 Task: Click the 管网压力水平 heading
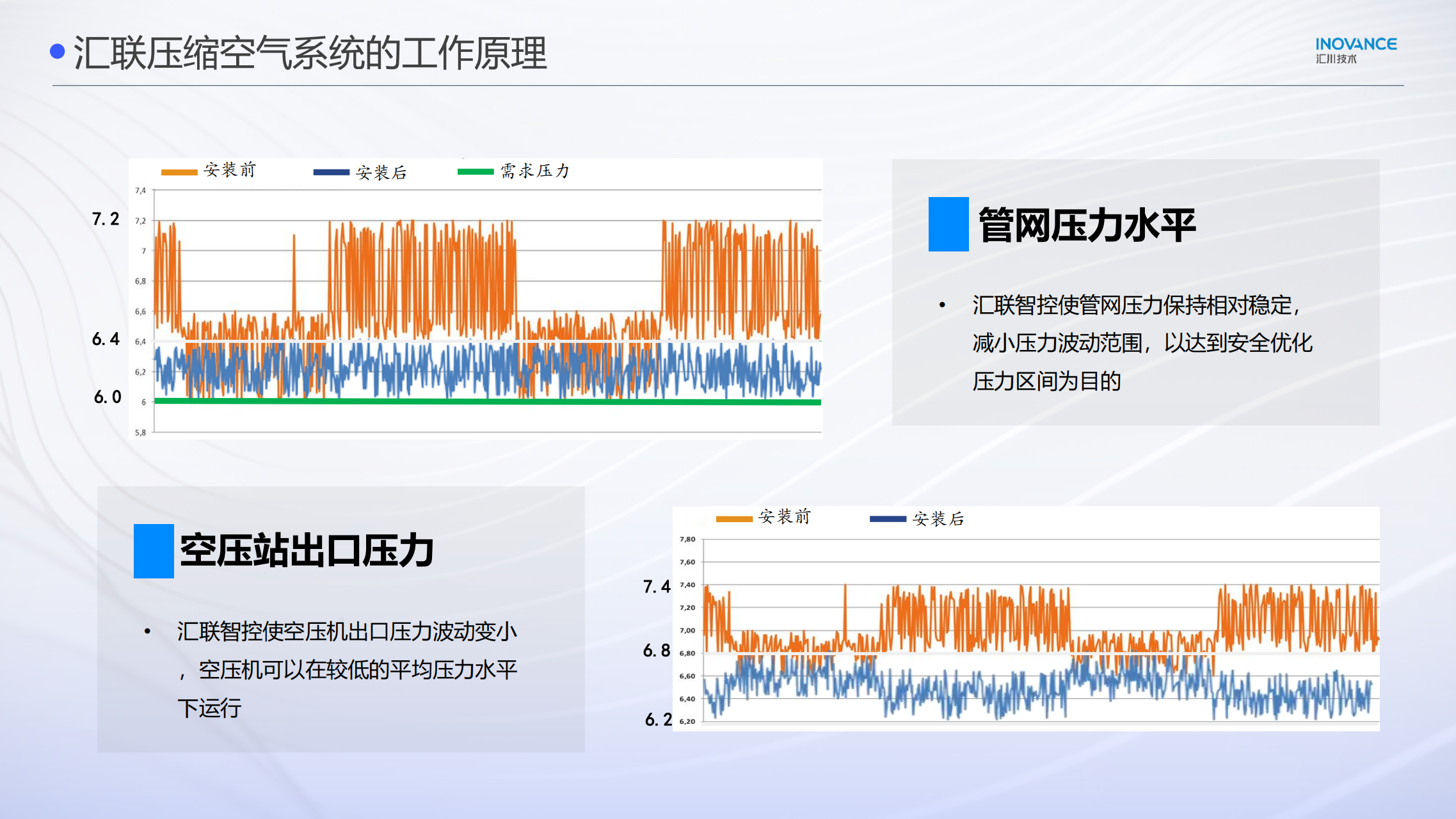(1087, 225)
